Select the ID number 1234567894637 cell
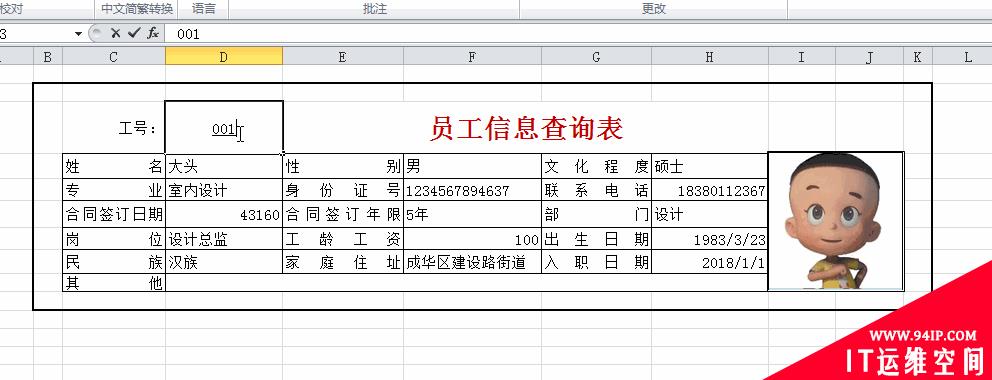The height and width of the screenshot is (380, 992). pyautogui.click(x=473, y=190)
